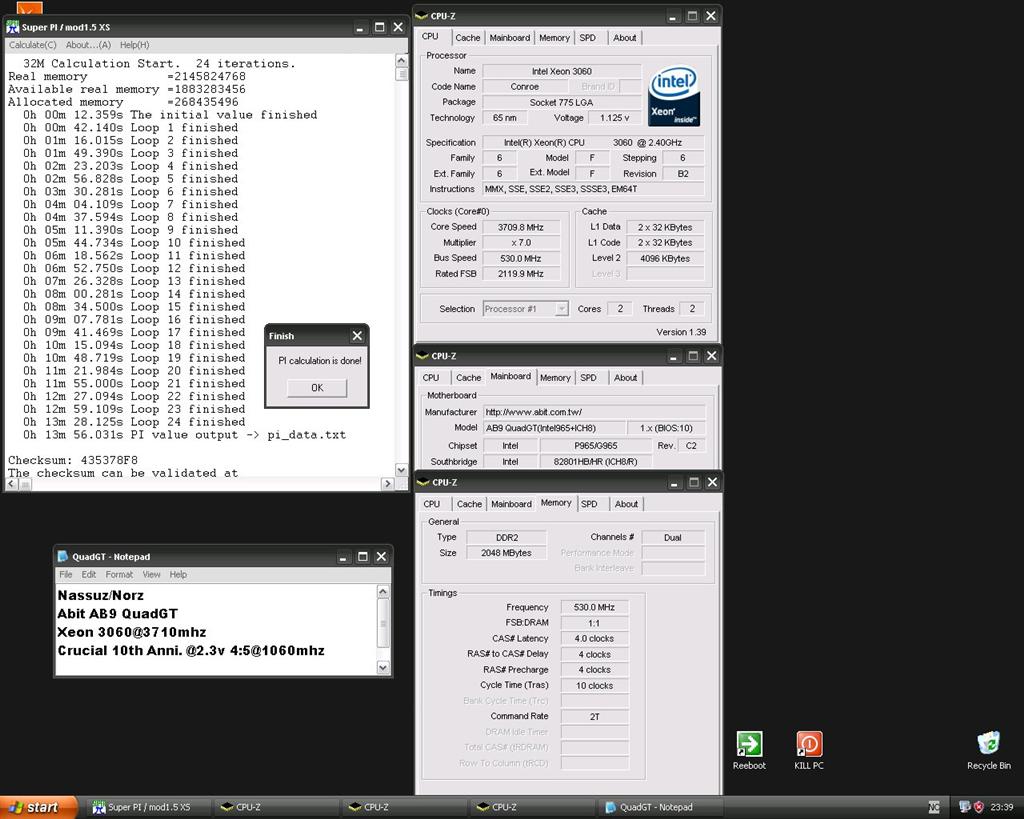This screenshot has width=1024, height=819.
Task: Click Super PI vertical scrollbar down arrow
Action: 402,470
